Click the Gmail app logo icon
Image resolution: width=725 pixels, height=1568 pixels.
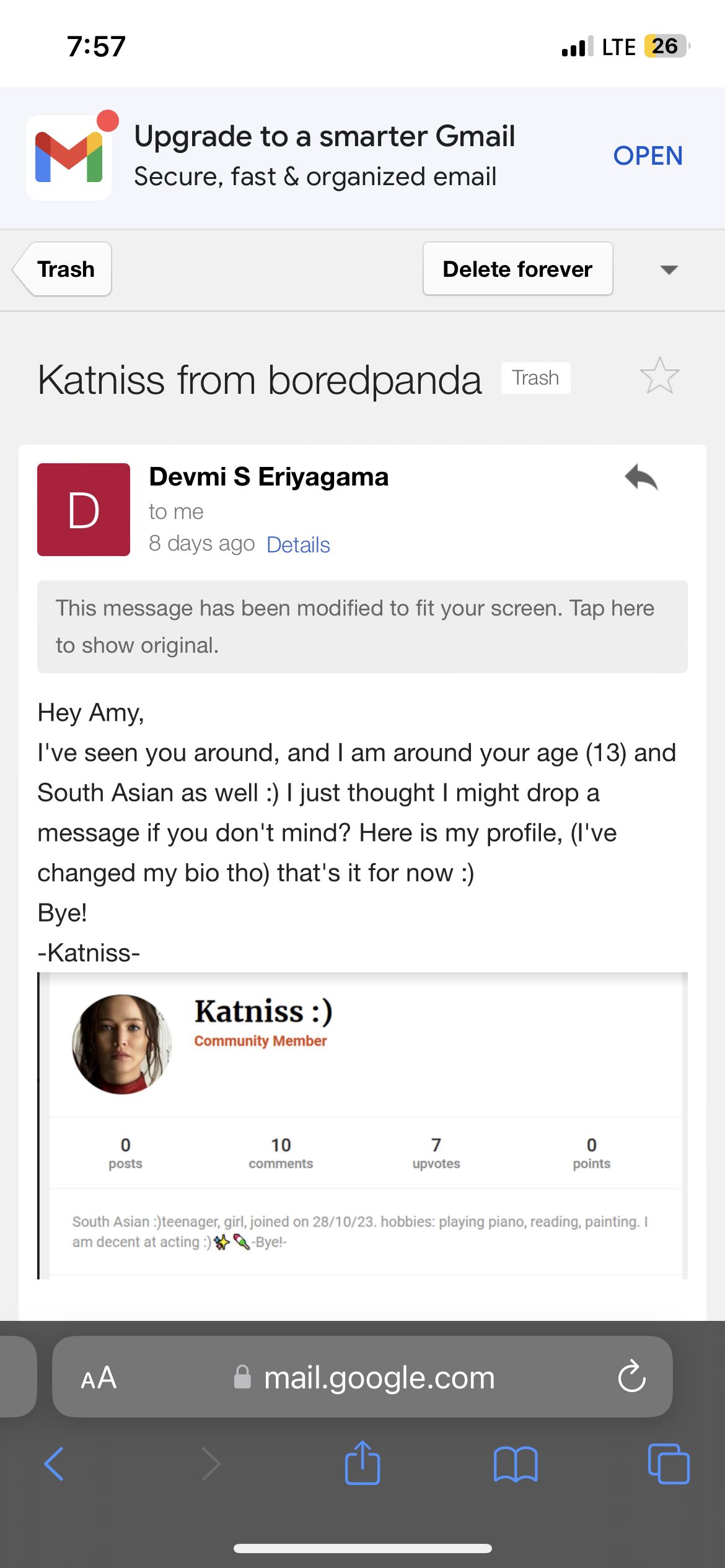coord(69,157)
